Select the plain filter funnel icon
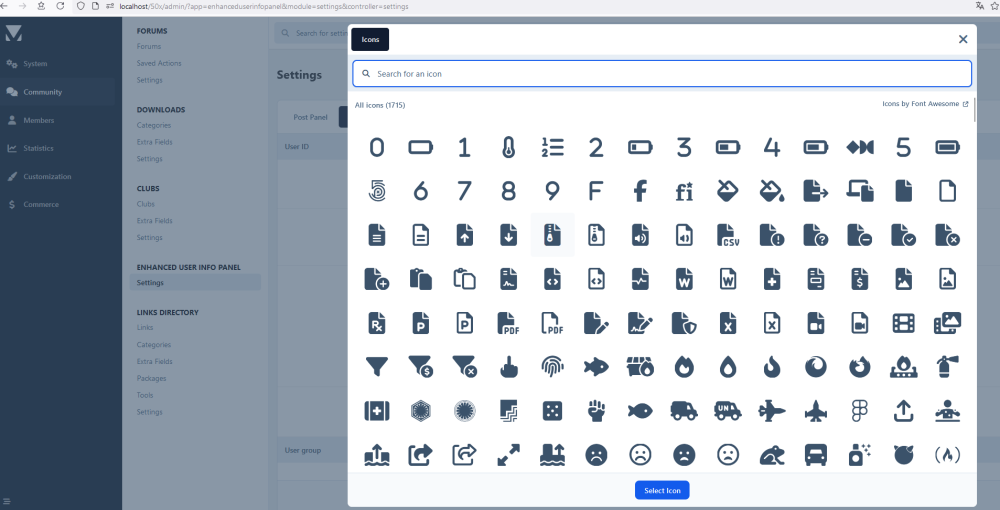This screenshot has width=1000, height=510. 377,366
